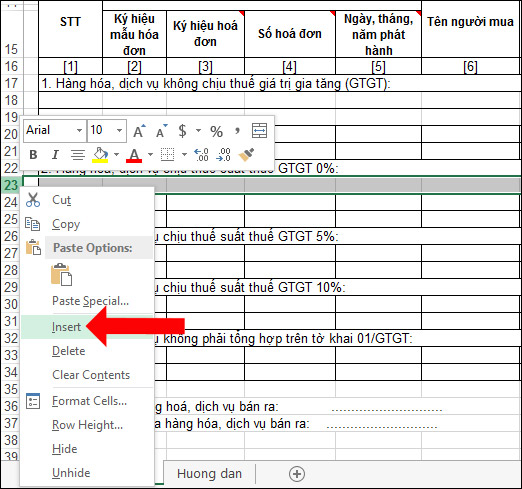522x489 pixels.
Task: Click the Center alignment icon
Action: tap(78, 155)
